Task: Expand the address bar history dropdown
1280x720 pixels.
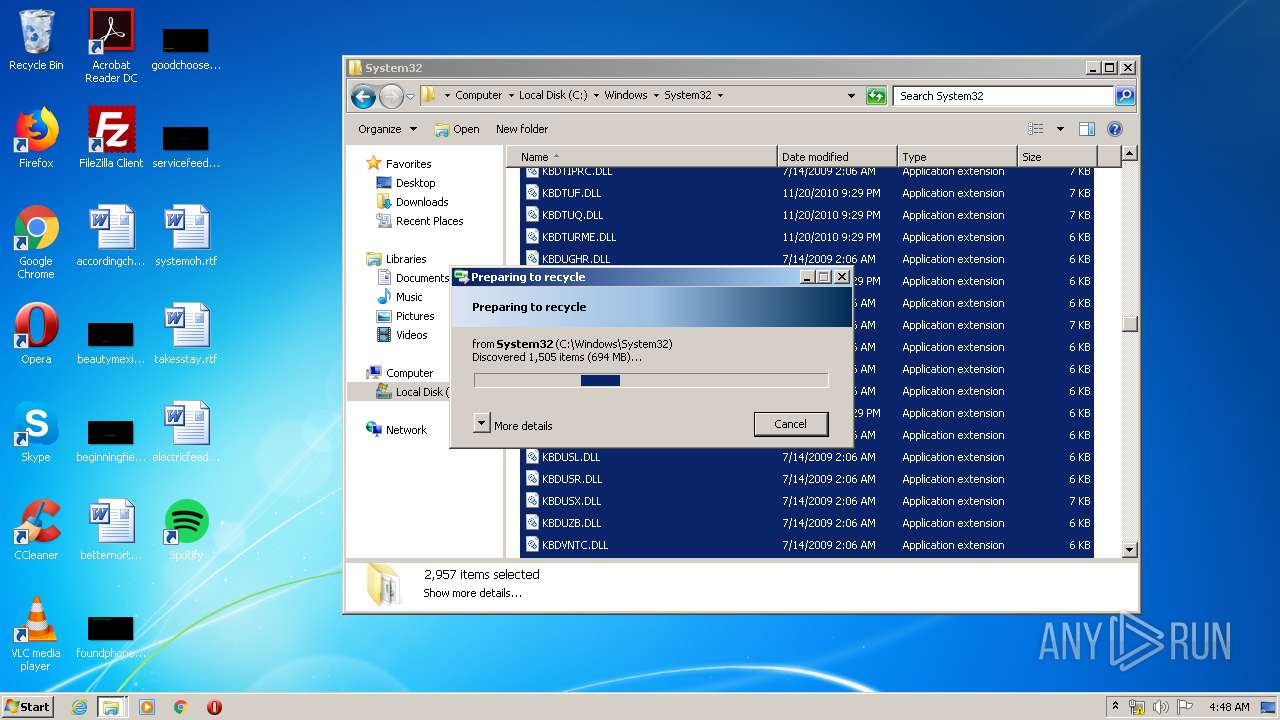Action: [x=851, y=96]
